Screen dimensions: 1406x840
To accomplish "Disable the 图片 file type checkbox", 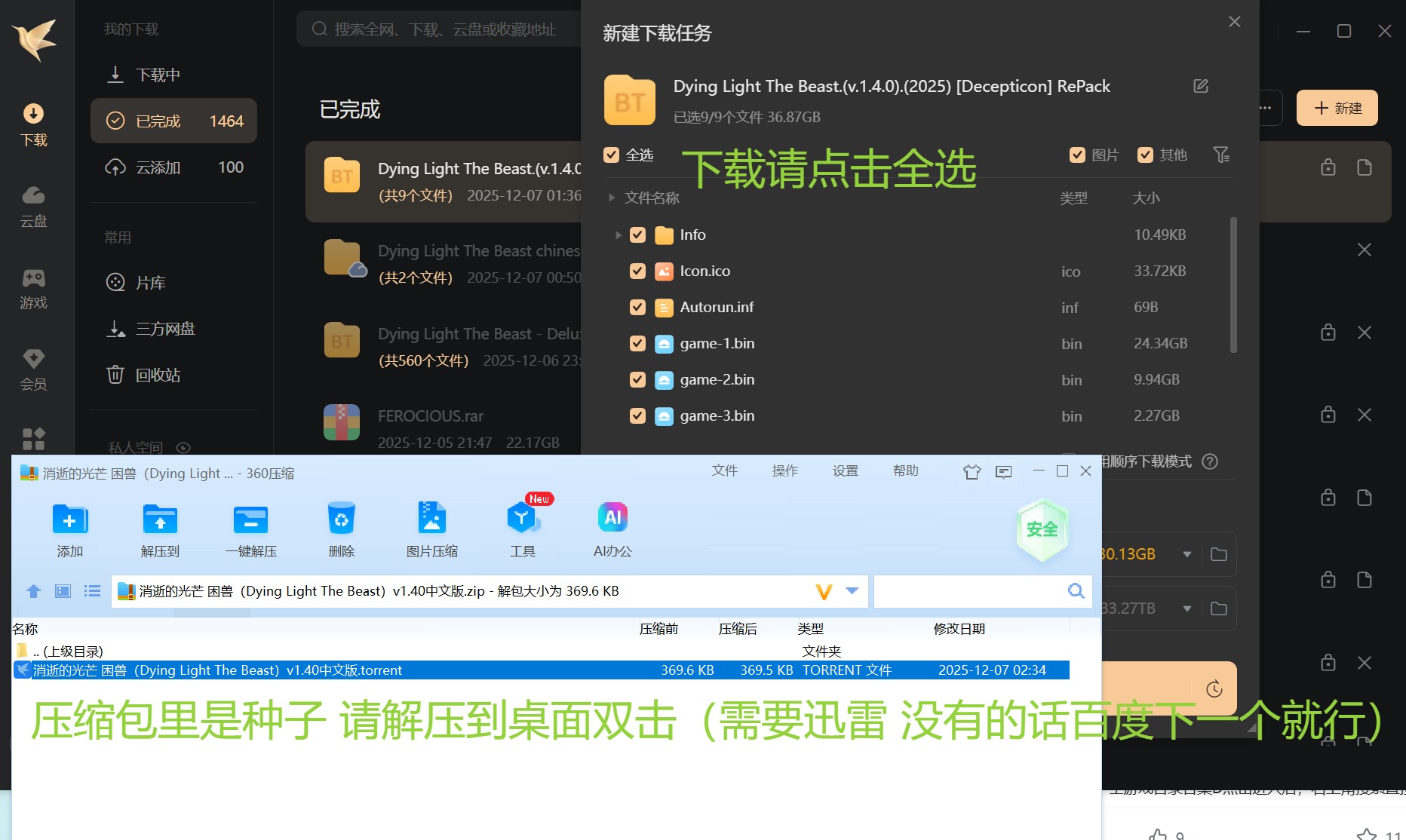I will 1077,155.
